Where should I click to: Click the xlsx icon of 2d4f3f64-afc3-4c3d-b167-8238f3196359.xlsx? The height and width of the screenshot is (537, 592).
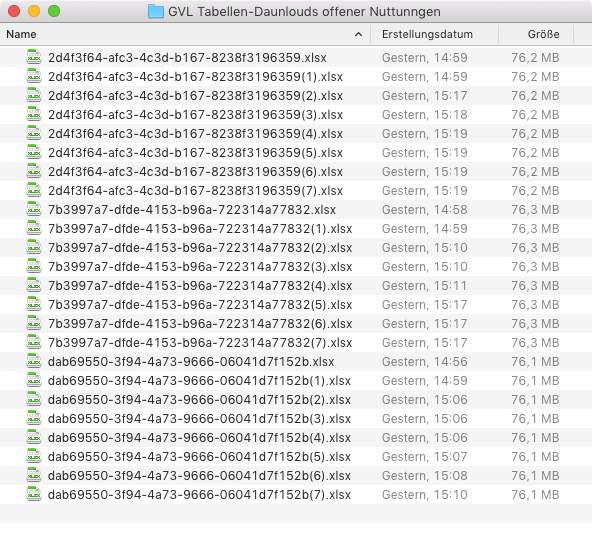point(34,57)
